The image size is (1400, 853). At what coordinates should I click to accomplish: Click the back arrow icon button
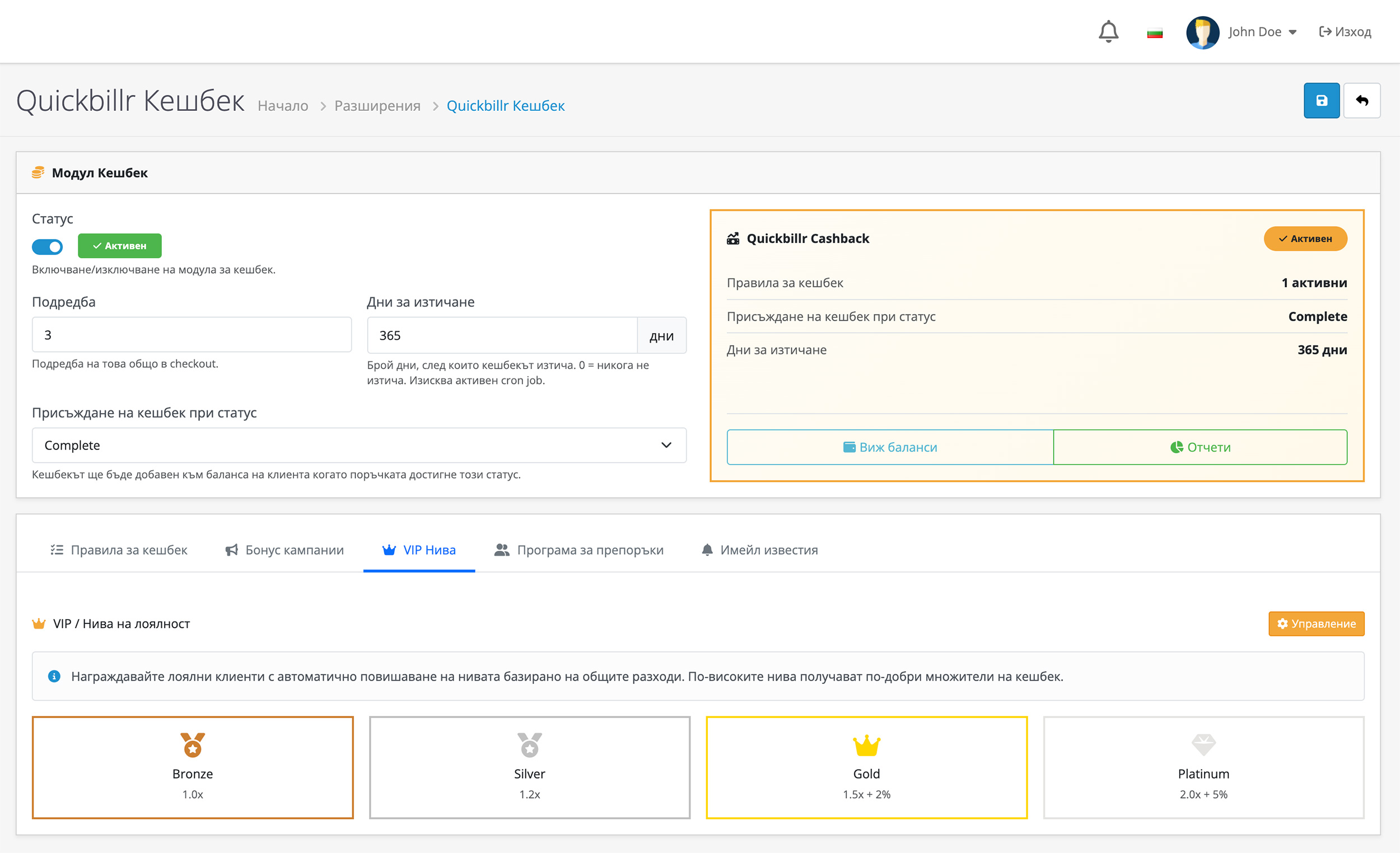(1361, 101)
